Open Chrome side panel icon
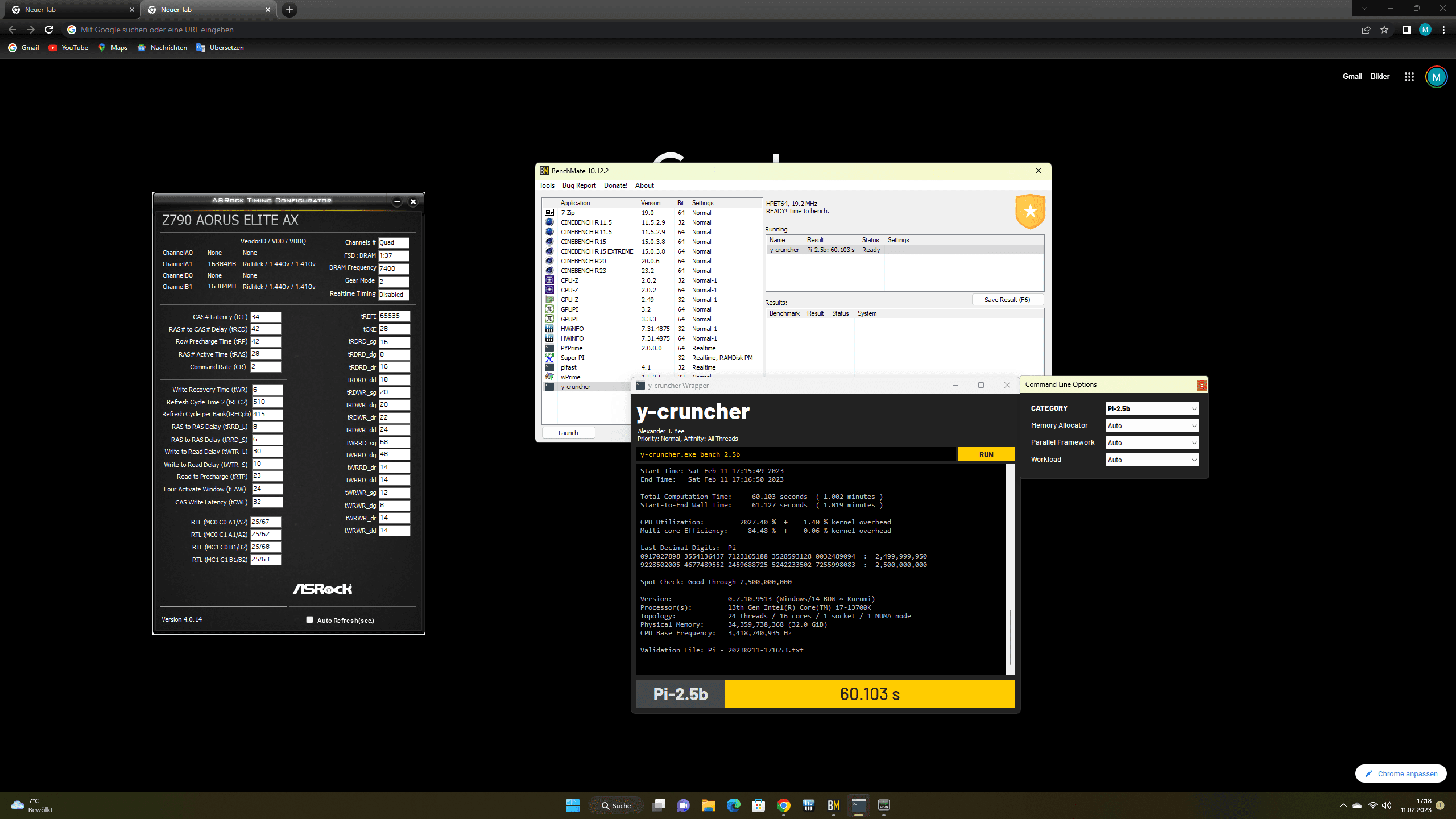Image resolution: width=1456 pixels, height=819 pixels. (x=1407, y=30)
